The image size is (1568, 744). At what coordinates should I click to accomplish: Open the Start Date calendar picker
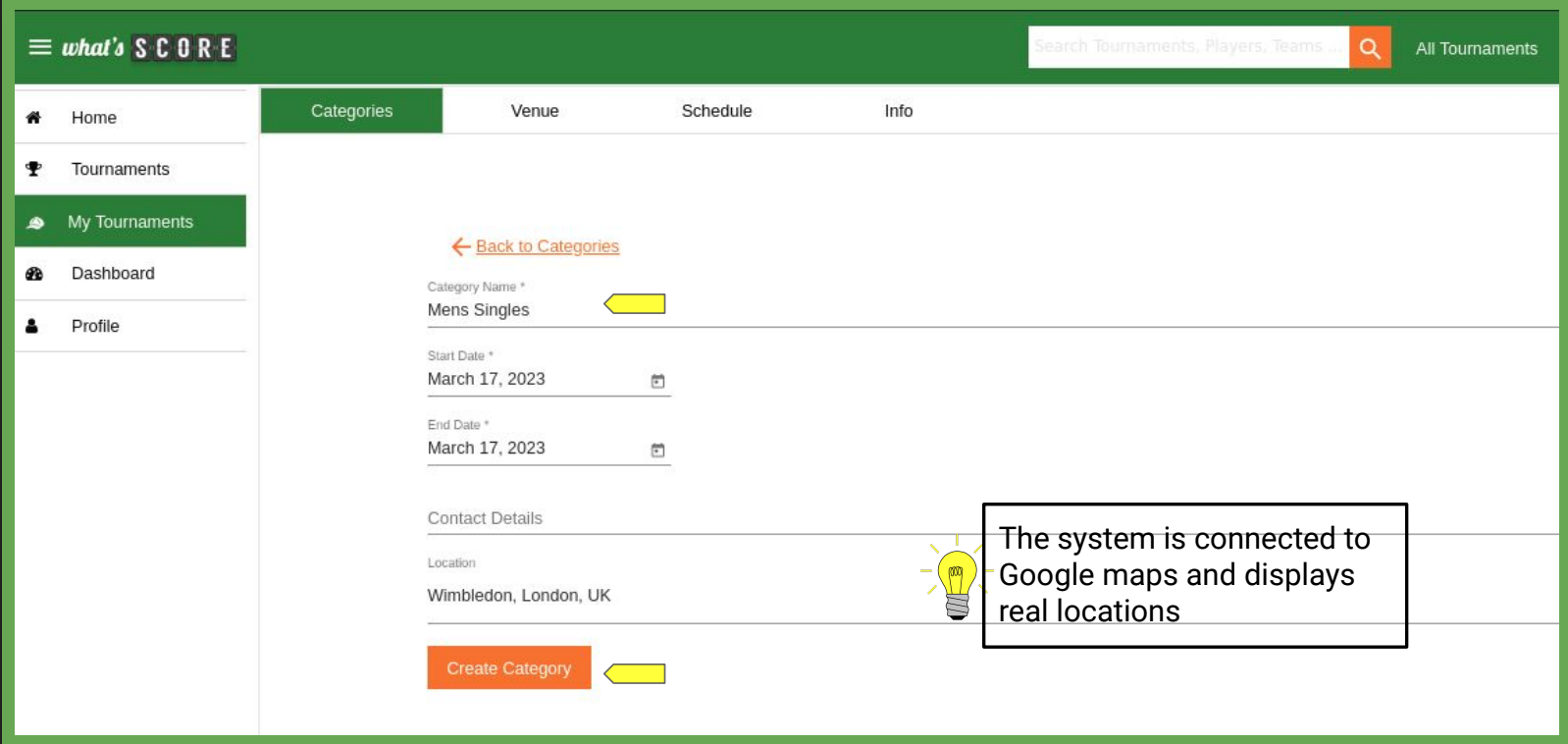pyautogui.click(x=657, y=381)
